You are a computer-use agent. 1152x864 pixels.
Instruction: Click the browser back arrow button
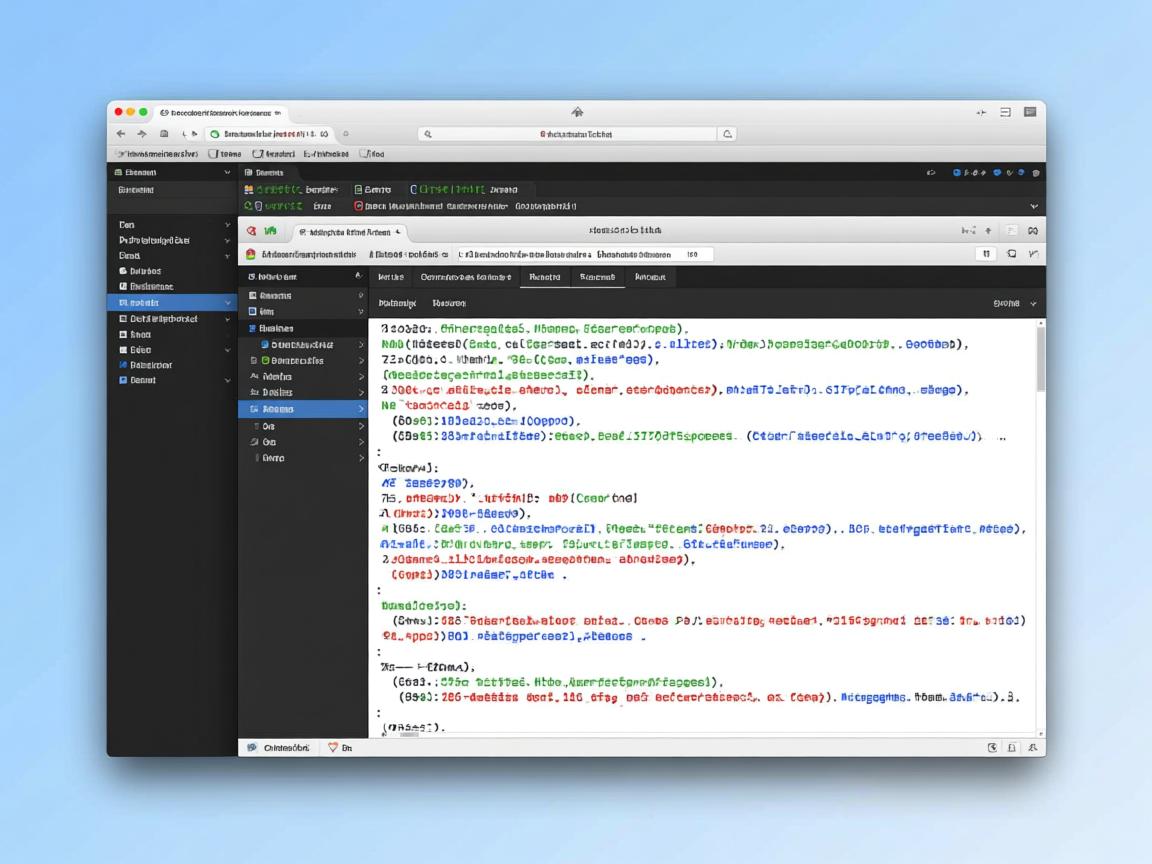(121, 134)
